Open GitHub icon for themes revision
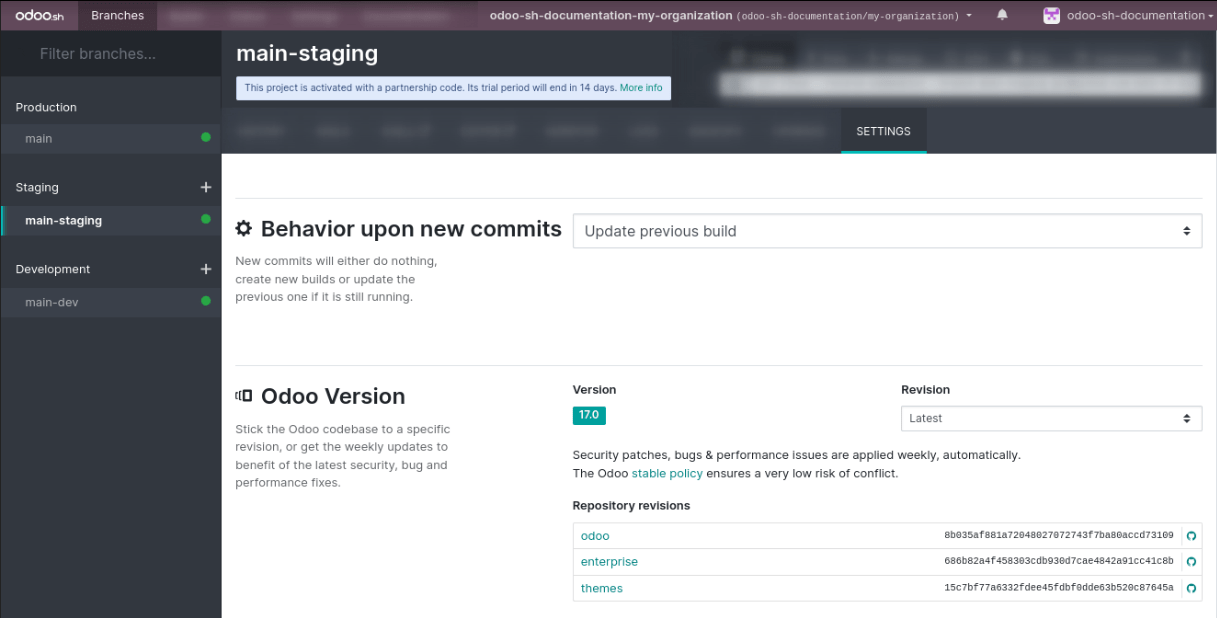 tap(1191, 588)
